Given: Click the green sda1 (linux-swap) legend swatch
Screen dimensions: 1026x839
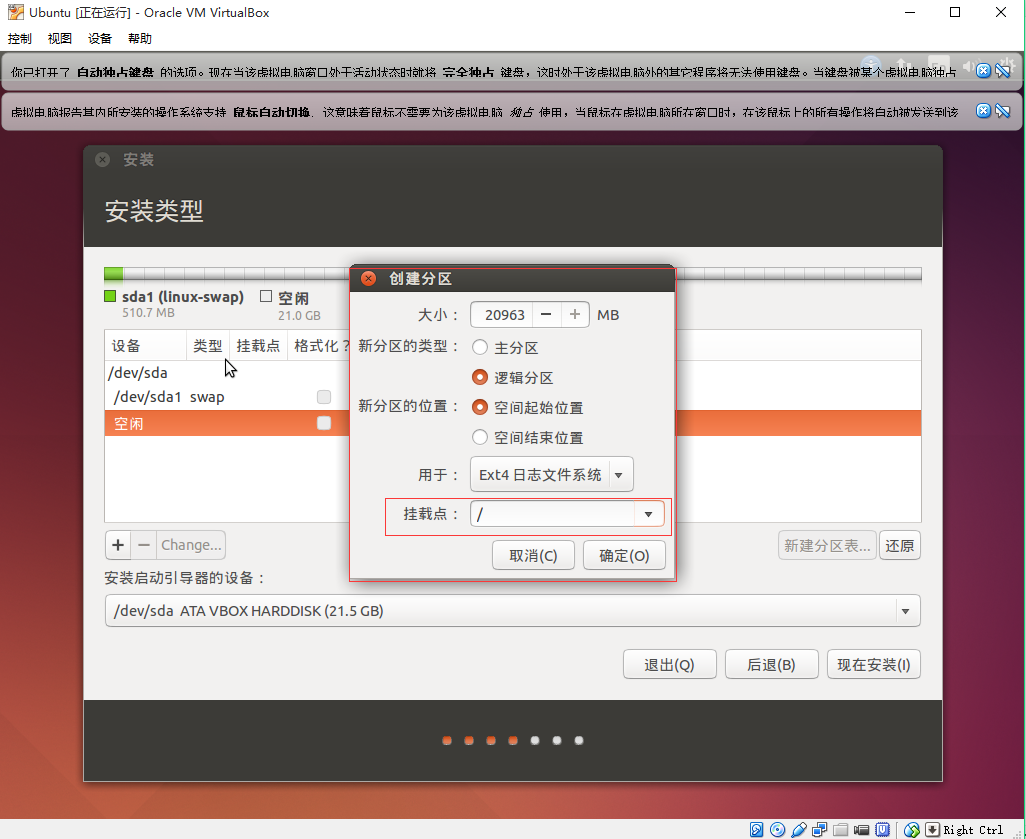Looking at the screenshot, I should tap(110, 296).
